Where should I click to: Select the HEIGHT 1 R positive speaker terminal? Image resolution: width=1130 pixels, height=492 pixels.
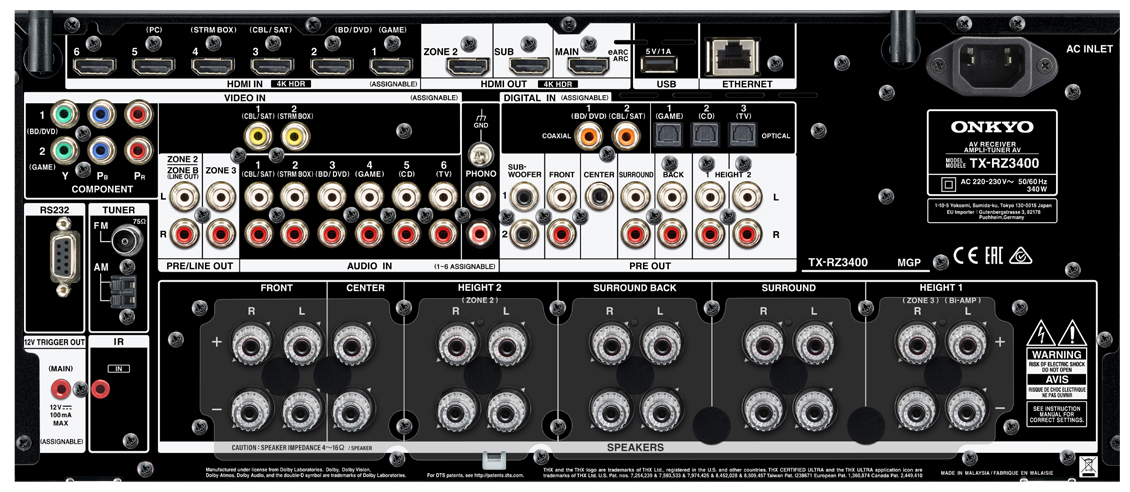pyautogui.click(x=917, y=344)
